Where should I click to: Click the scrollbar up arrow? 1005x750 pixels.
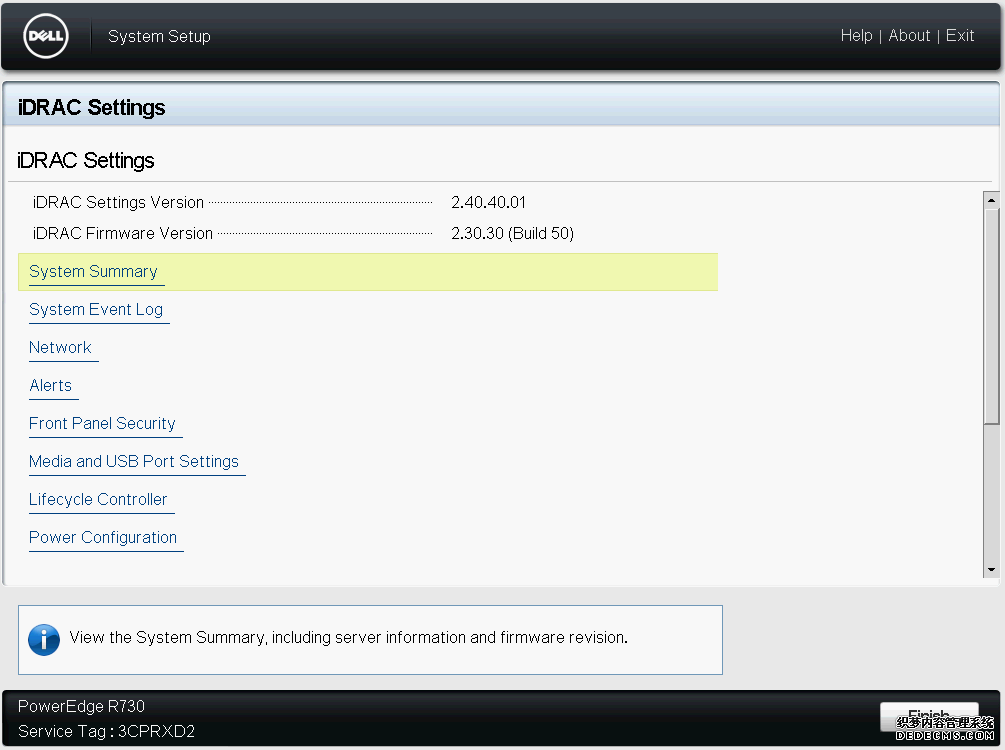click(x=991, y=199)
